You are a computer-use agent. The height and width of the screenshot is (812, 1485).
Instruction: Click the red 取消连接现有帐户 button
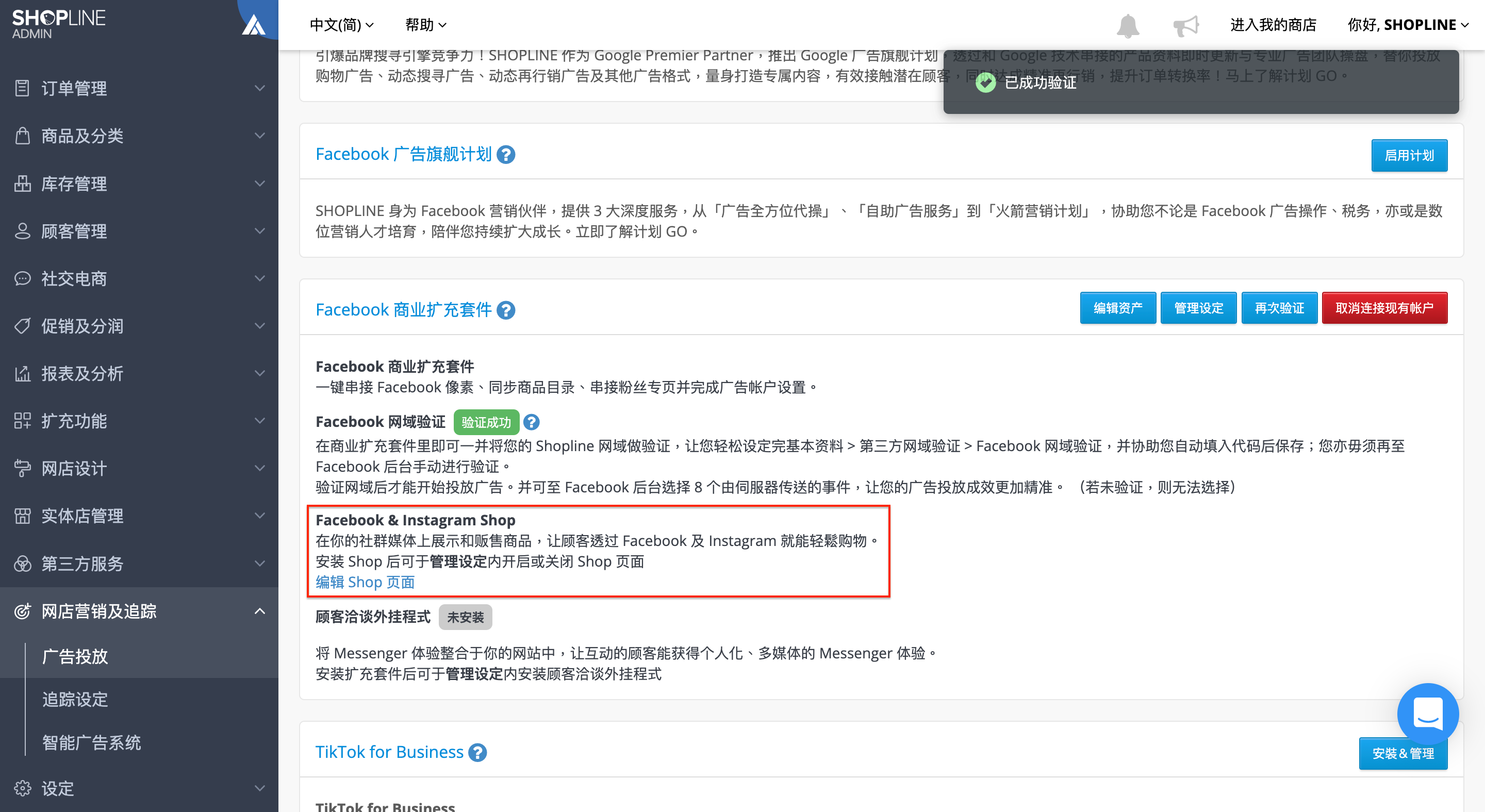[x=1384, y=308]
